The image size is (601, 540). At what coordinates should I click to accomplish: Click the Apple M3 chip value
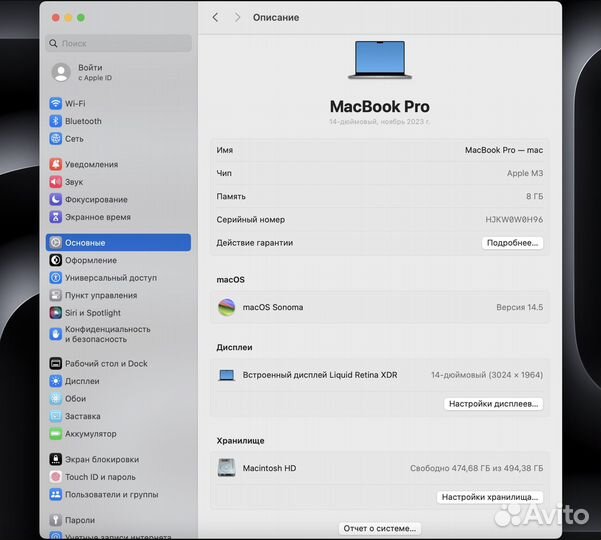[525, 173]
